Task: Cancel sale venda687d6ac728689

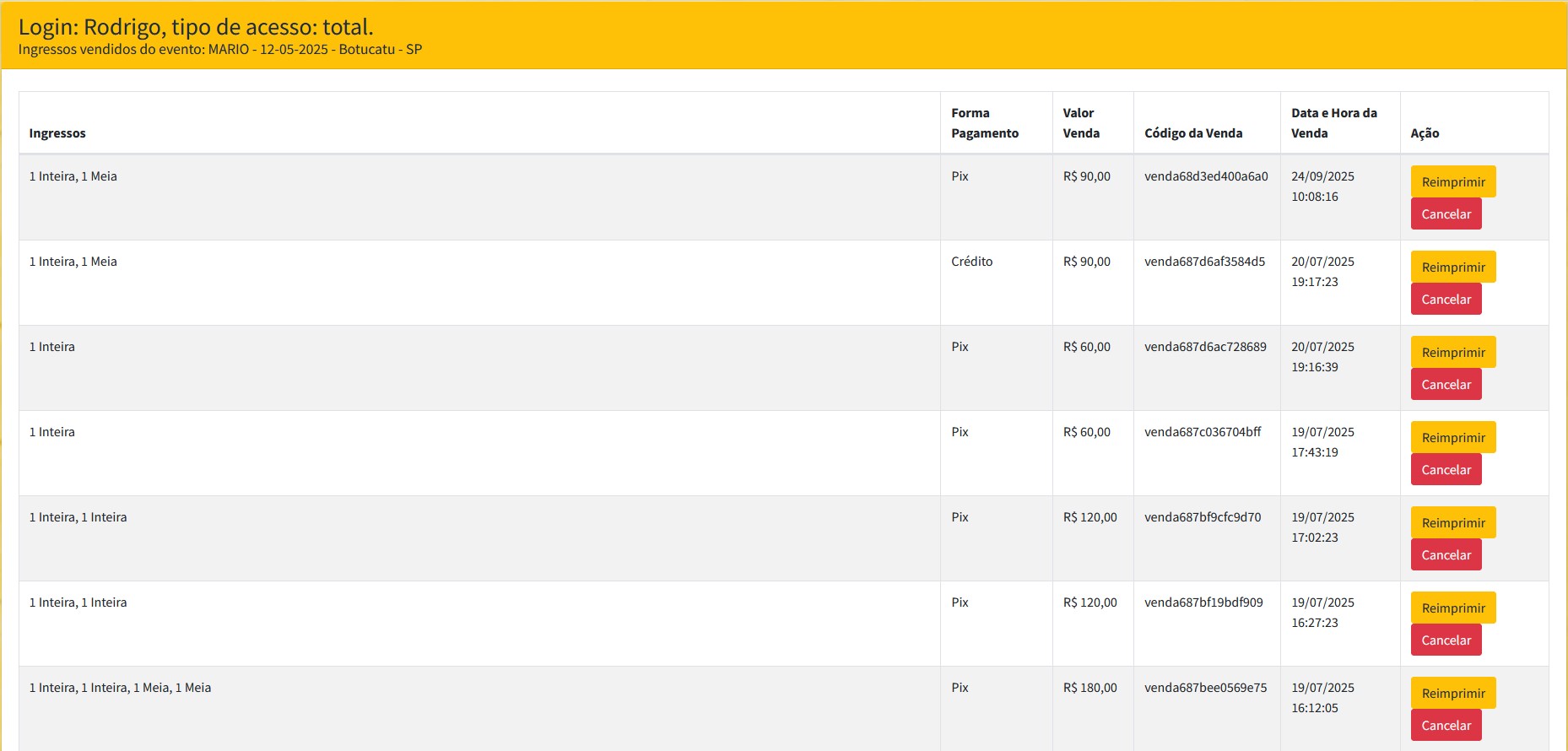Action: [1446, 385]
